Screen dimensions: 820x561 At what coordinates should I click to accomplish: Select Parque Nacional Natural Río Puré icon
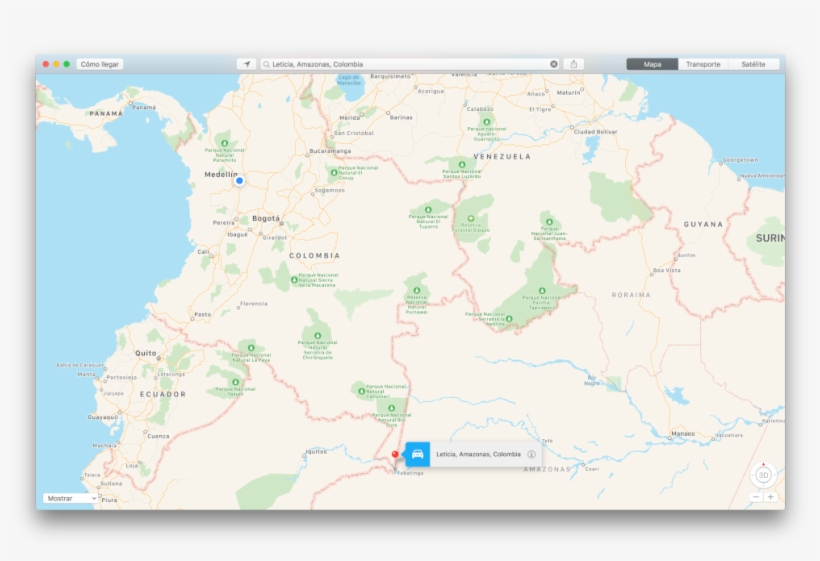click(391, 408)
